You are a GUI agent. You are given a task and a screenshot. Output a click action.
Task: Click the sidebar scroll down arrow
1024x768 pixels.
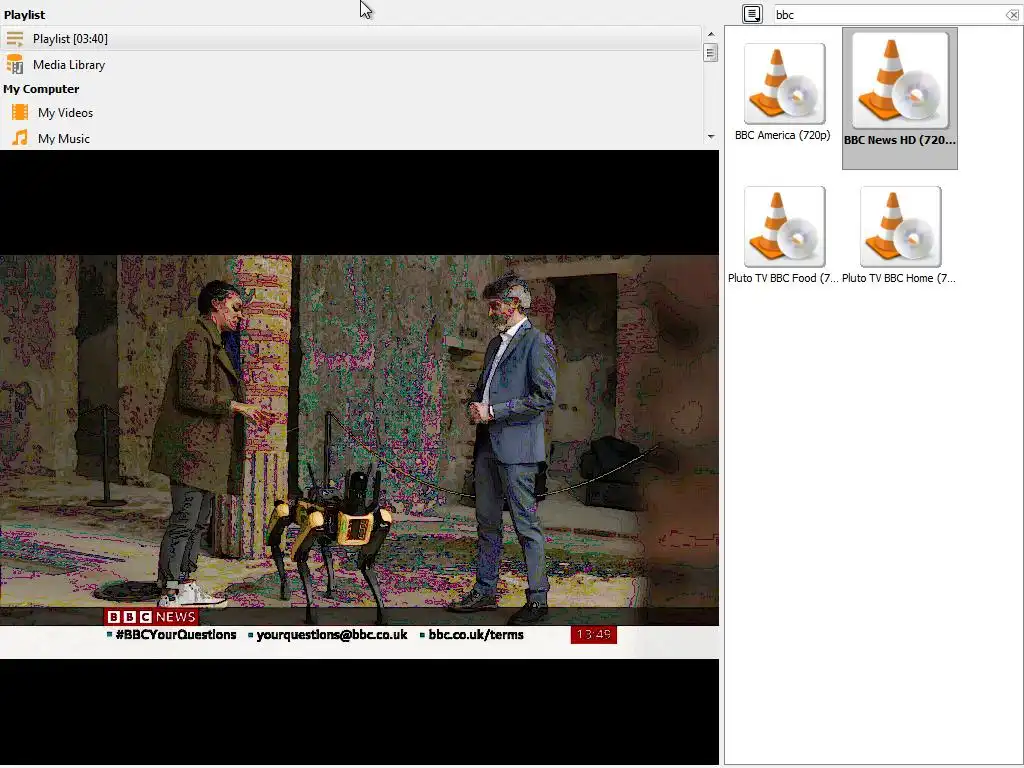coord(711,136)
